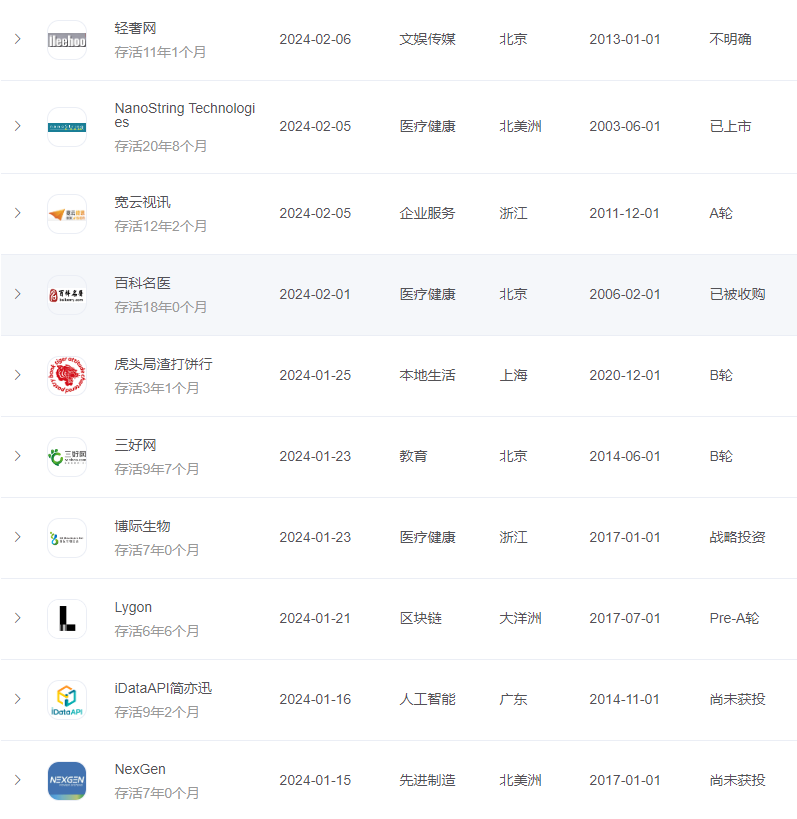Select the 人工智能 industry cell
797x819 pixels.
(x=427, y=699)
